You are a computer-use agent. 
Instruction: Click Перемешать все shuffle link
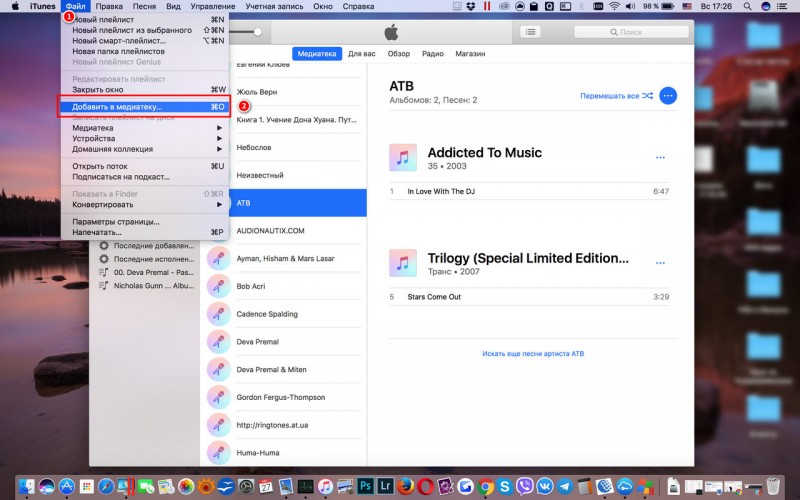point(616,96)
